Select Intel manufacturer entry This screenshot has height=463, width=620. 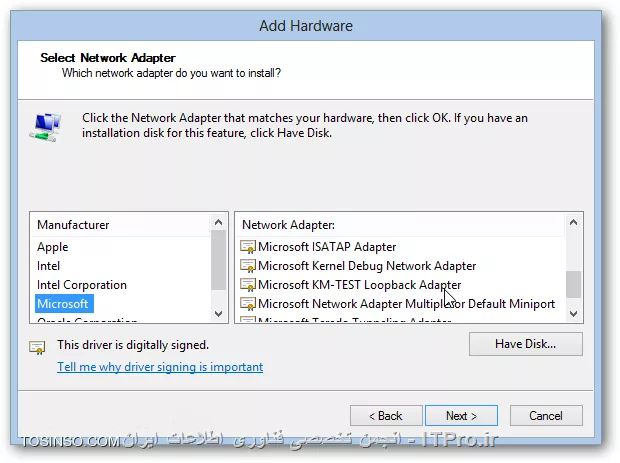(x=48, y=266)
